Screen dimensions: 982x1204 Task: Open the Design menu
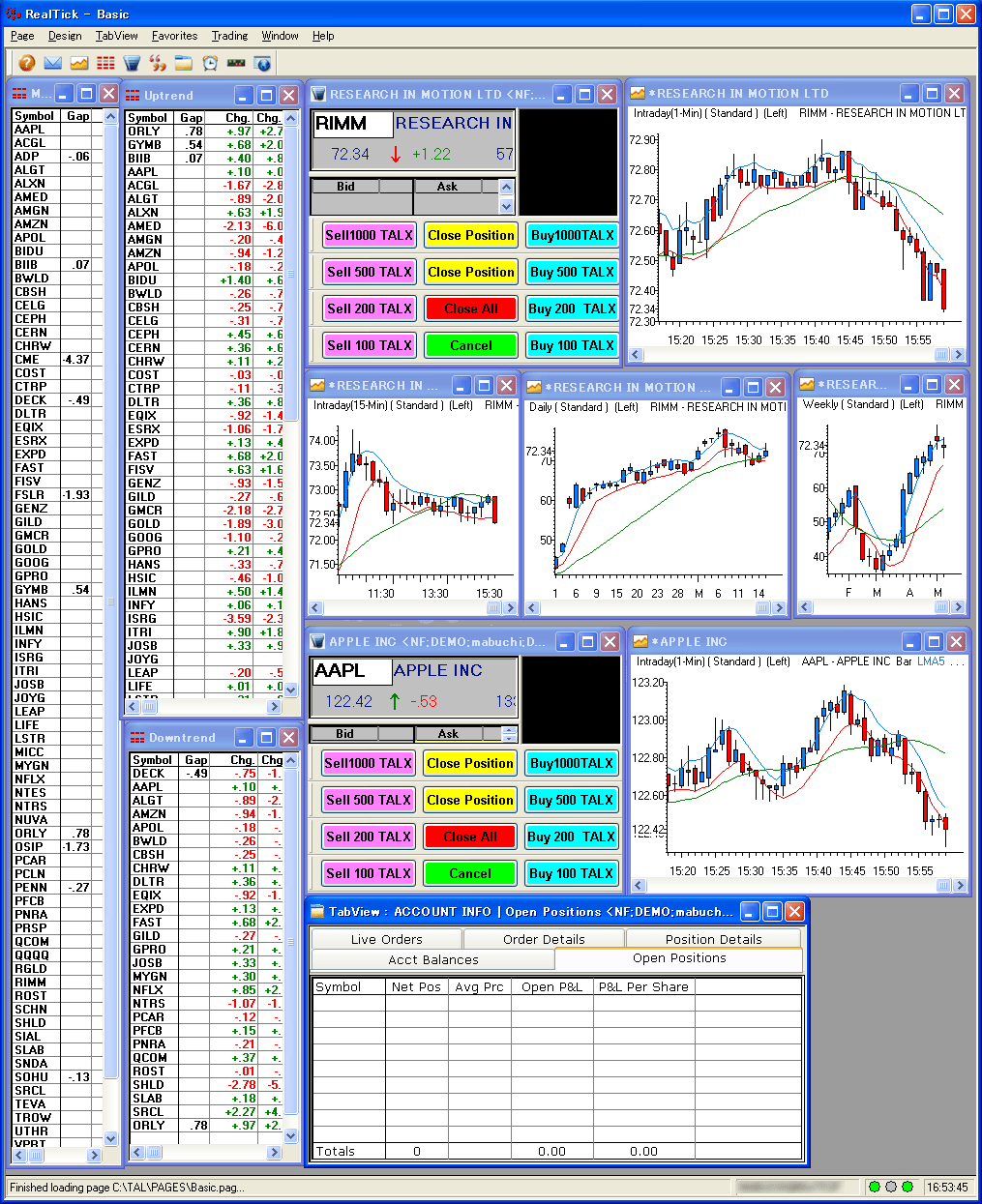point(65,36)
